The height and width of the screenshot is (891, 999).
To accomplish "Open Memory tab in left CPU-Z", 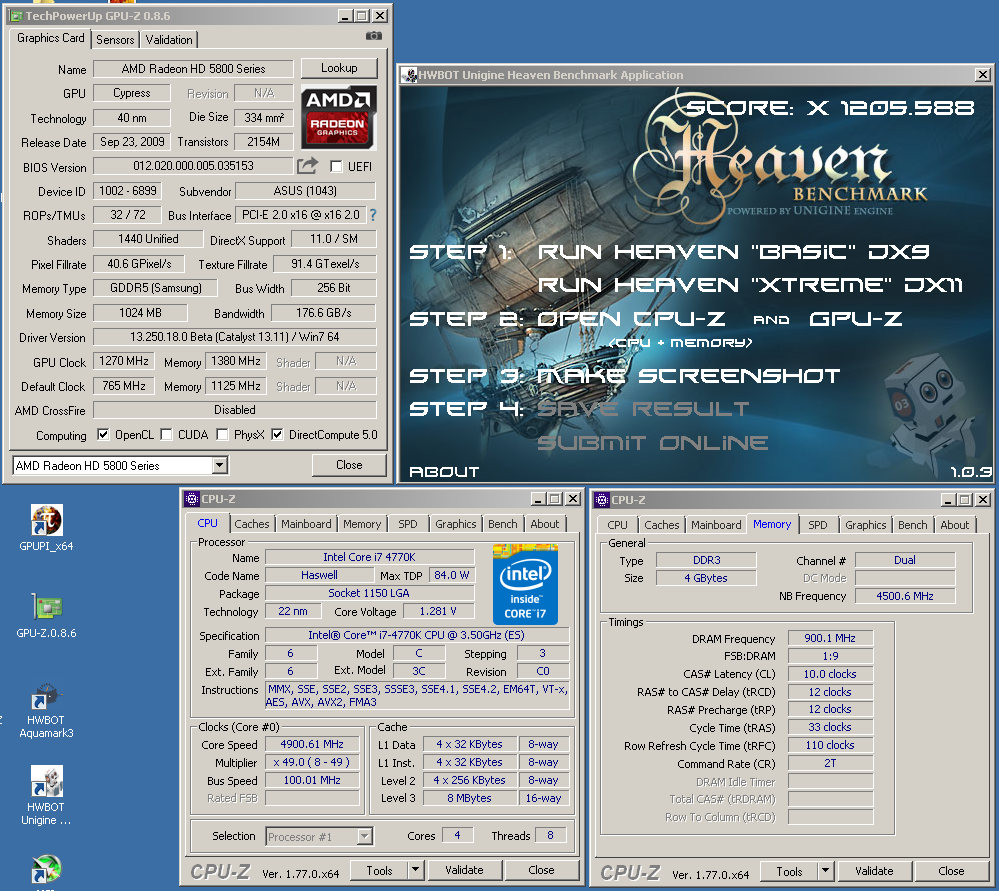I will point(362,524).
